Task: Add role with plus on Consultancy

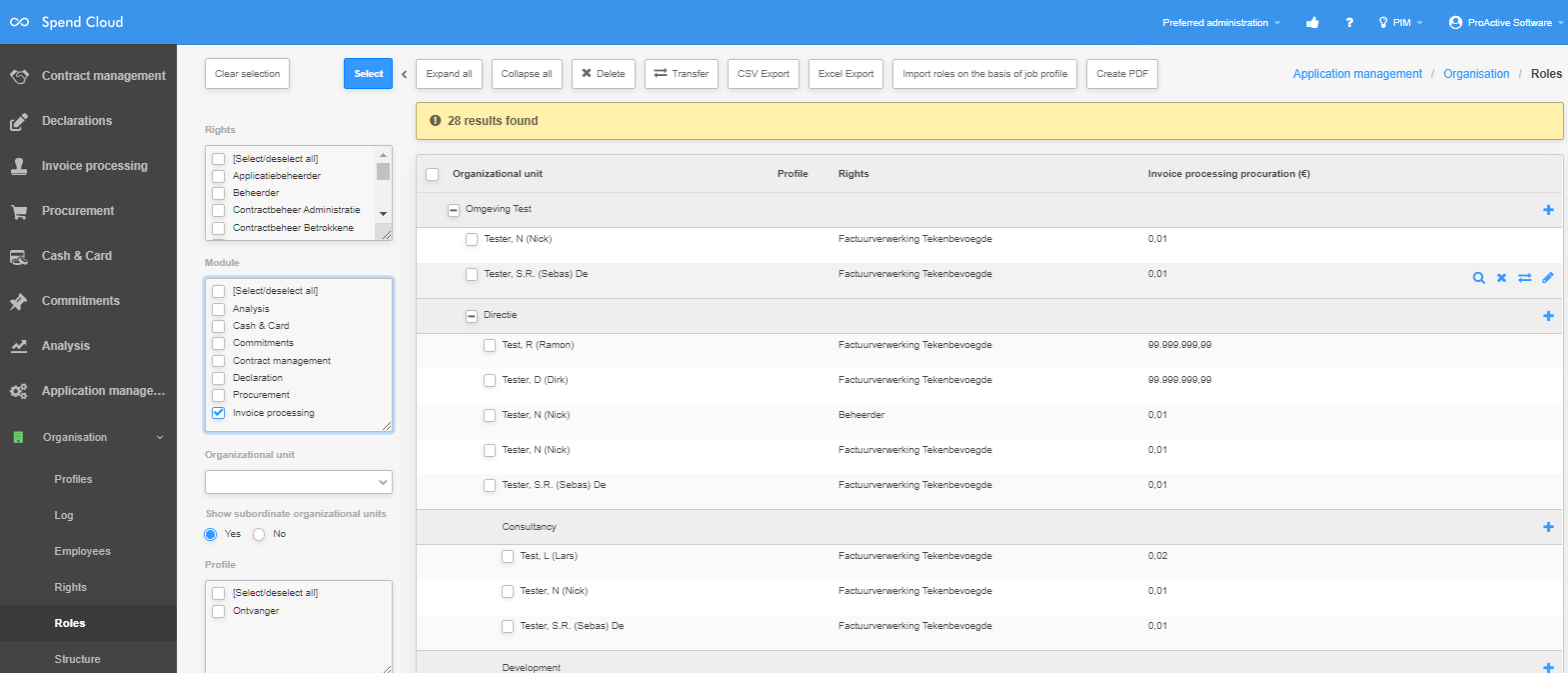Action: [x=1548, y=527]
